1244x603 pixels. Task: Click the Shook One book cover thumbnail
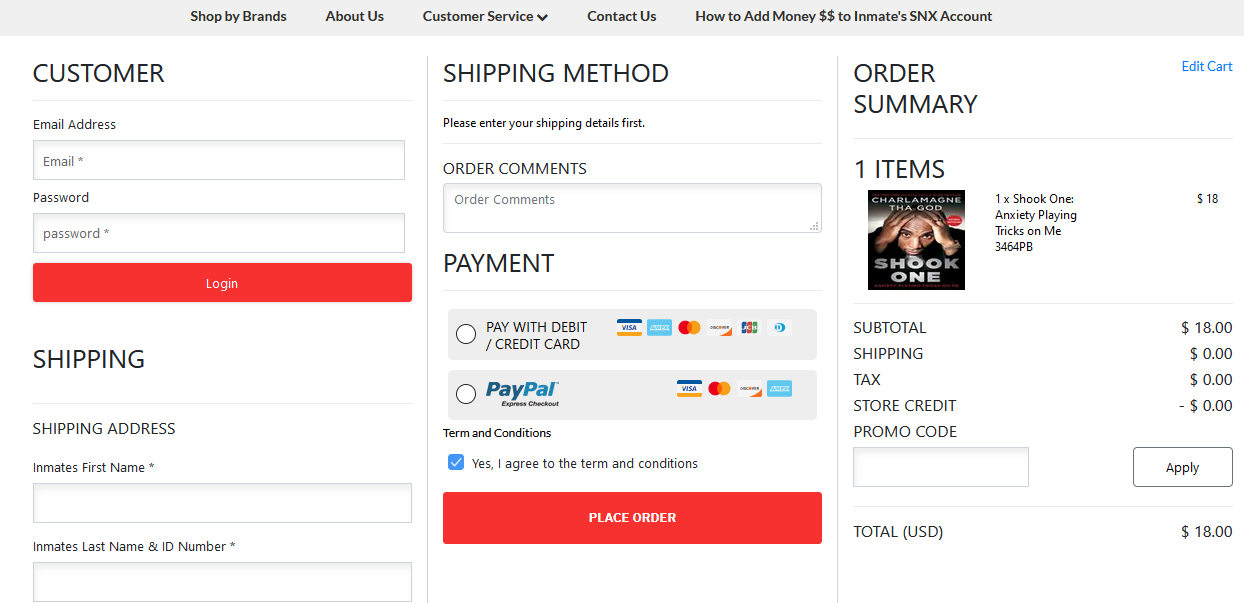pos(916,240)
